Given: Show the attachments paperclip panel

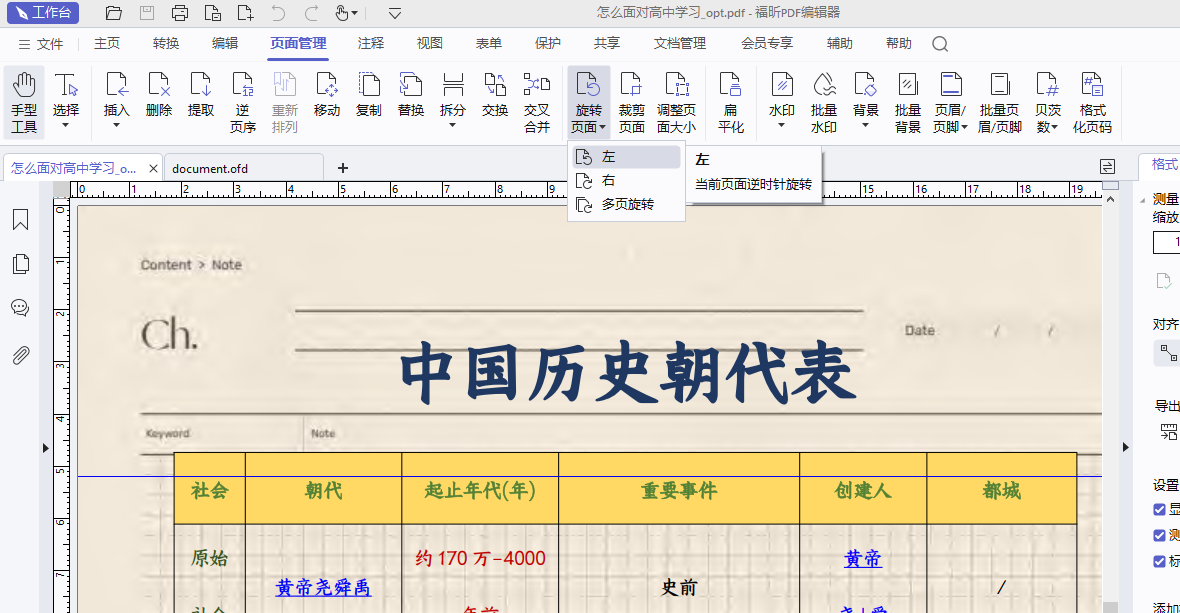Looking at the screenshot, I should pos(20,355).
